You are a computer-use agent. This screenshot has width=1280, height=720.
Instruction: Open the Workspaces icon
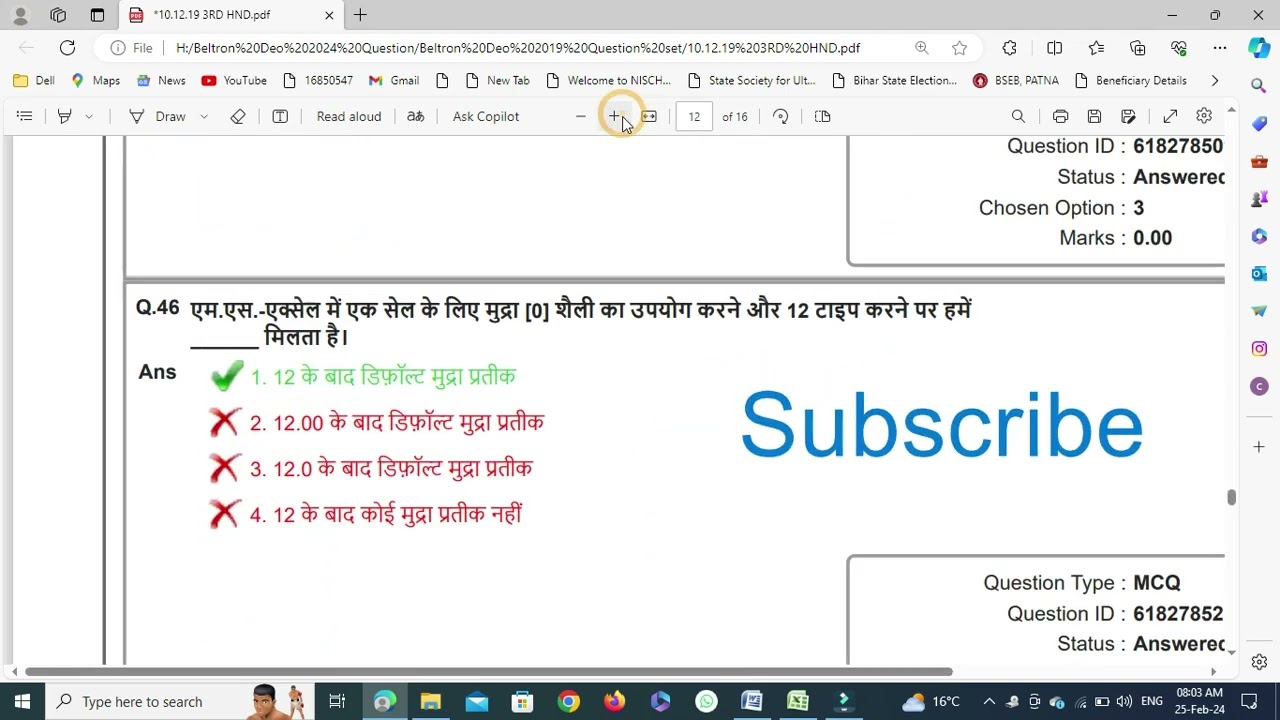click(58, 15)
